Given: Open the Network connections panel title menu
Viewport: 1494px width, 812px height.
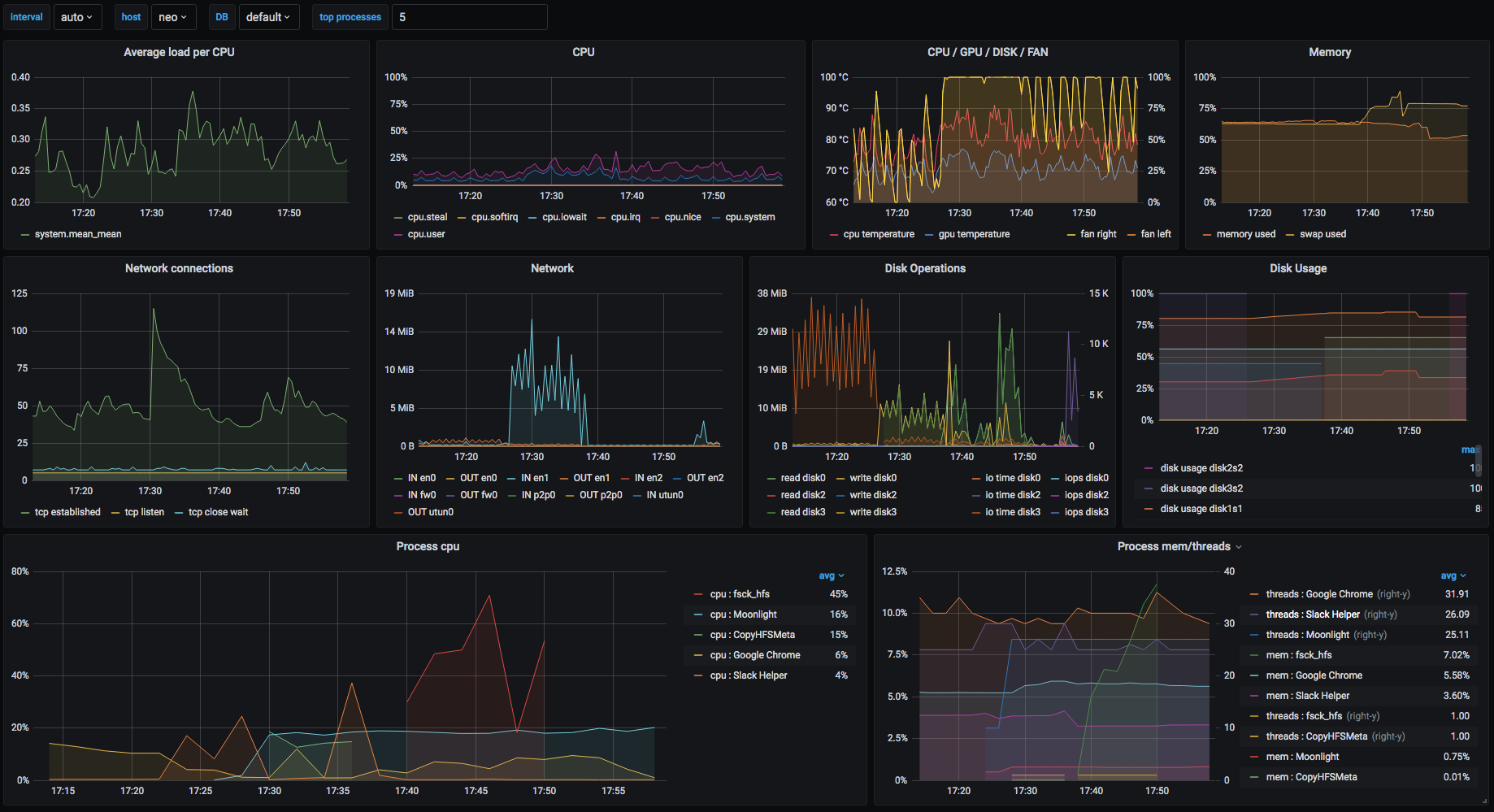Looking at the screenshot, I should tap(179, 268).
